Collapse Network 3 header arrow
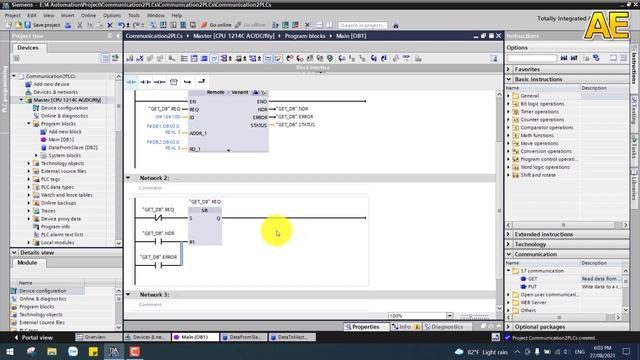The height and width of the screenshot is (360, 640). point(128,294)
